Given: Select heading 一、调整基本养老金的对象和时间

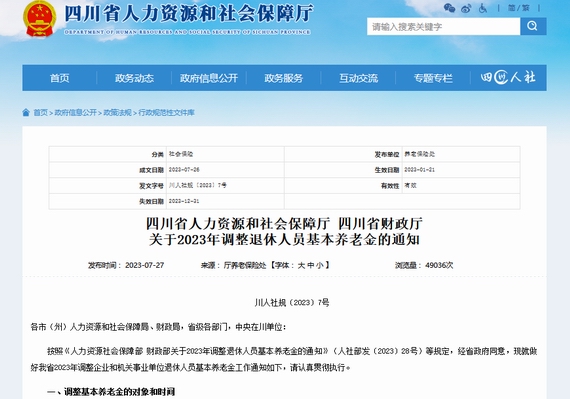Looking at the screenshot, I should point(111,391).
